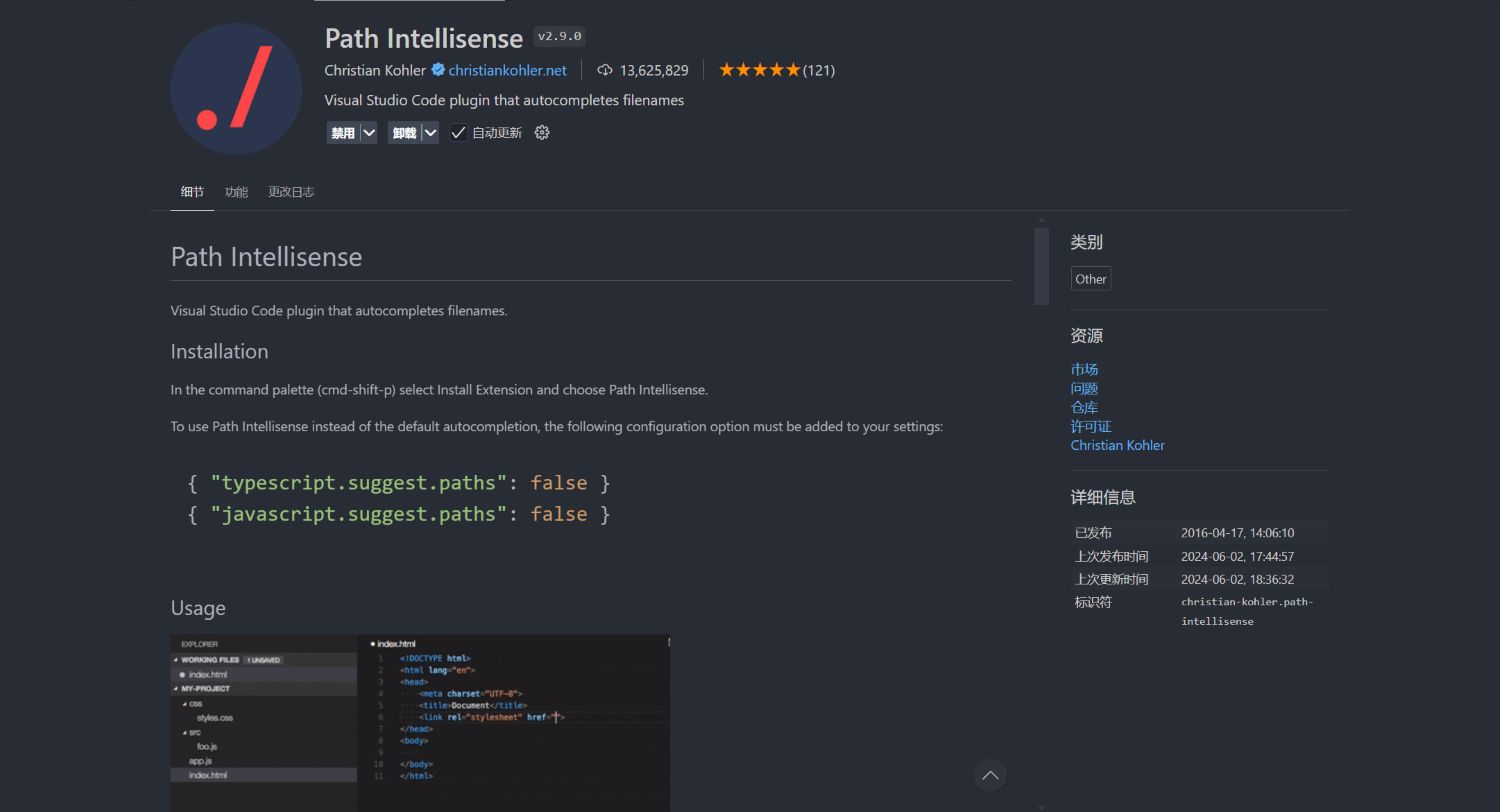
Task: Click the christian-kohler.path-intellisense identifier
Action: (1247, 611)
